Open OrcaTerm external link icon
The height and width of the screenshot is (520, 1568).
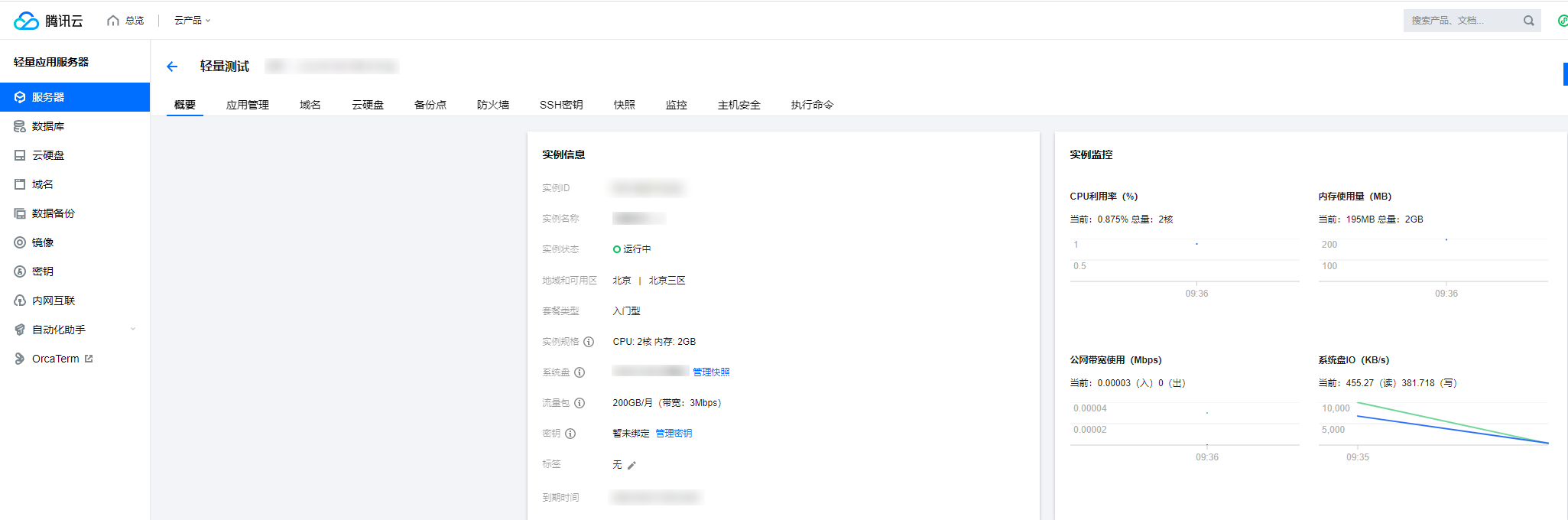point(89,359)
